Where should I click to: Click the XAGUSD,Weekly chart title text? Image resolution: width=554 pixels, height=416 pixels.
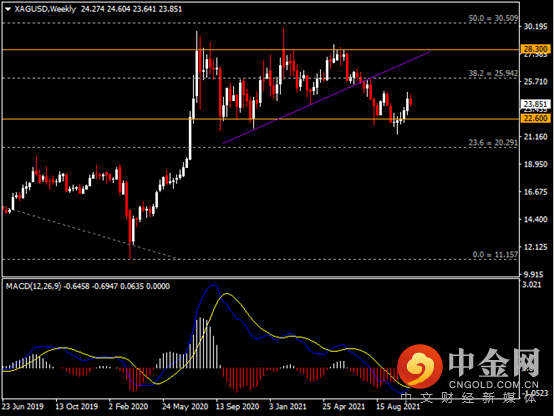tap(45, 9)
